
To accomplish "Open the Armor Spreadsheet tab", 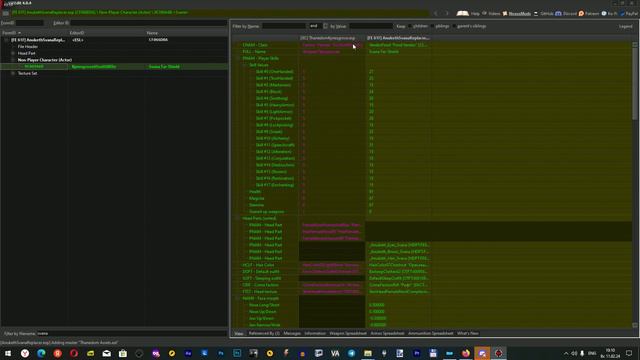I will click(387, 333).
